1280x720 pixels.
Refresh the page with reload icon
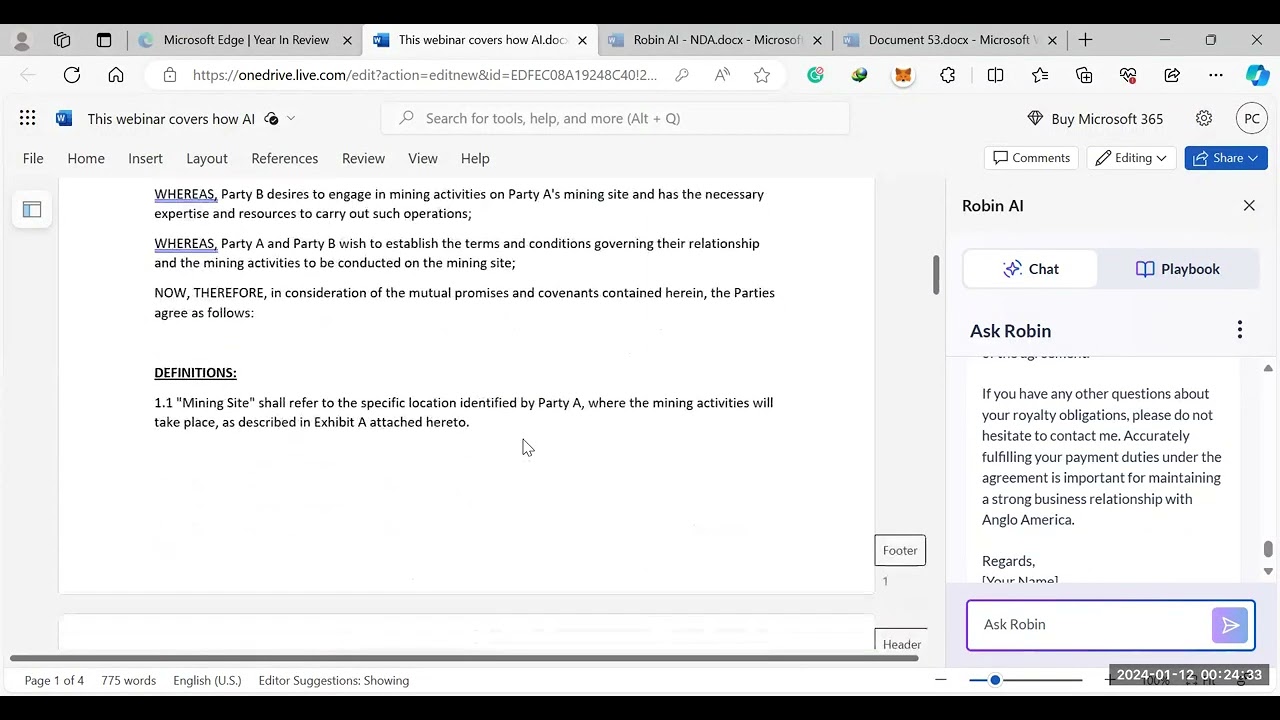pyautogui.click(x=72, y=75)
